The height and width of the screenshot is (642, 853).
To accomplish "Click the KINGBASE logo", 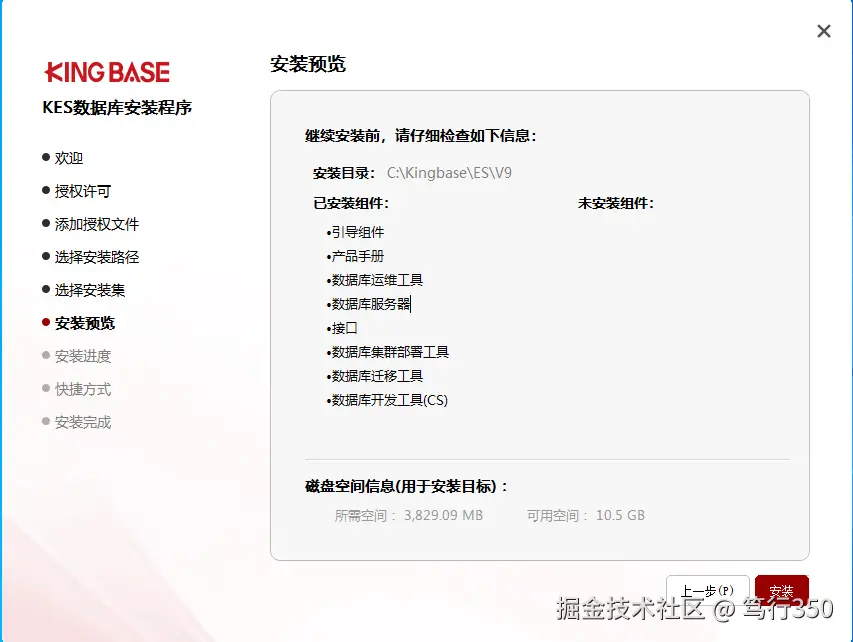I will (x=107, y=72).
